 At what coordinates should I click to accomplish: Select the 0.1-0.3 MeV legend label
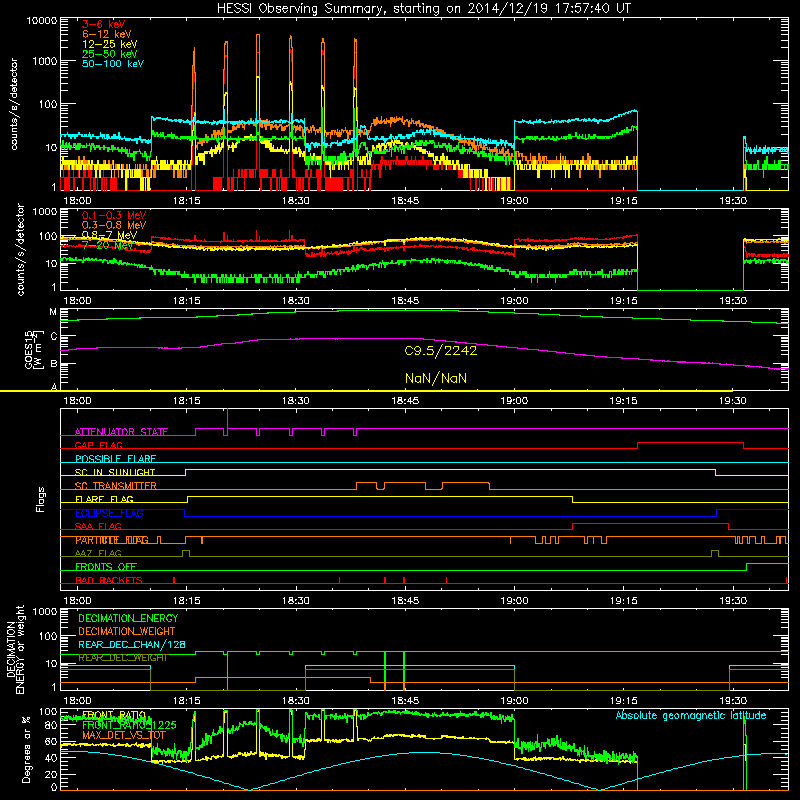[x=114, y=215]
